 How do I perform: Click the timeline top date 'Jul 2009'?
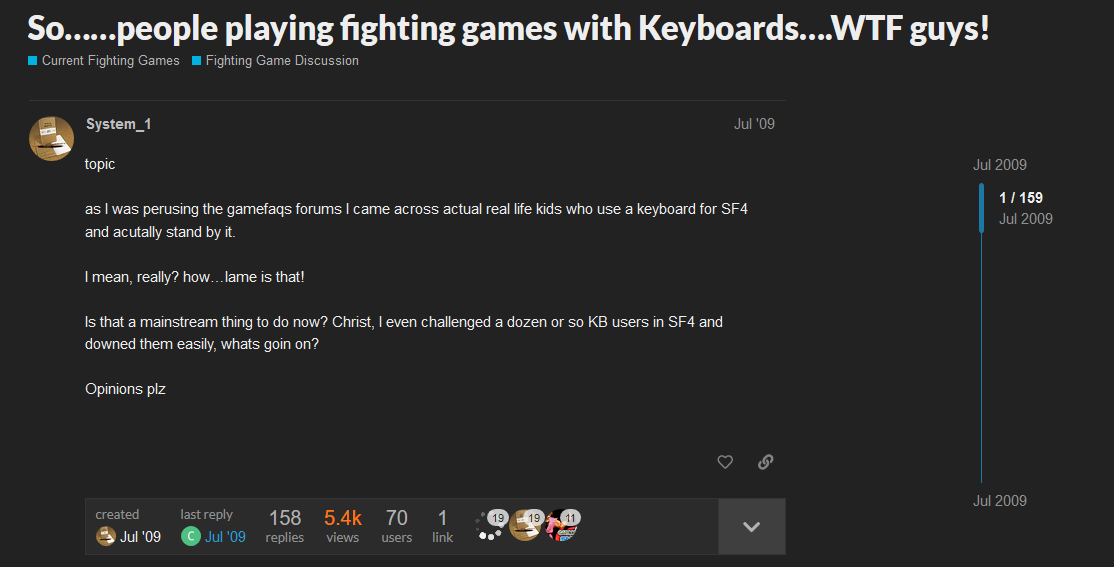pos(999,165)
